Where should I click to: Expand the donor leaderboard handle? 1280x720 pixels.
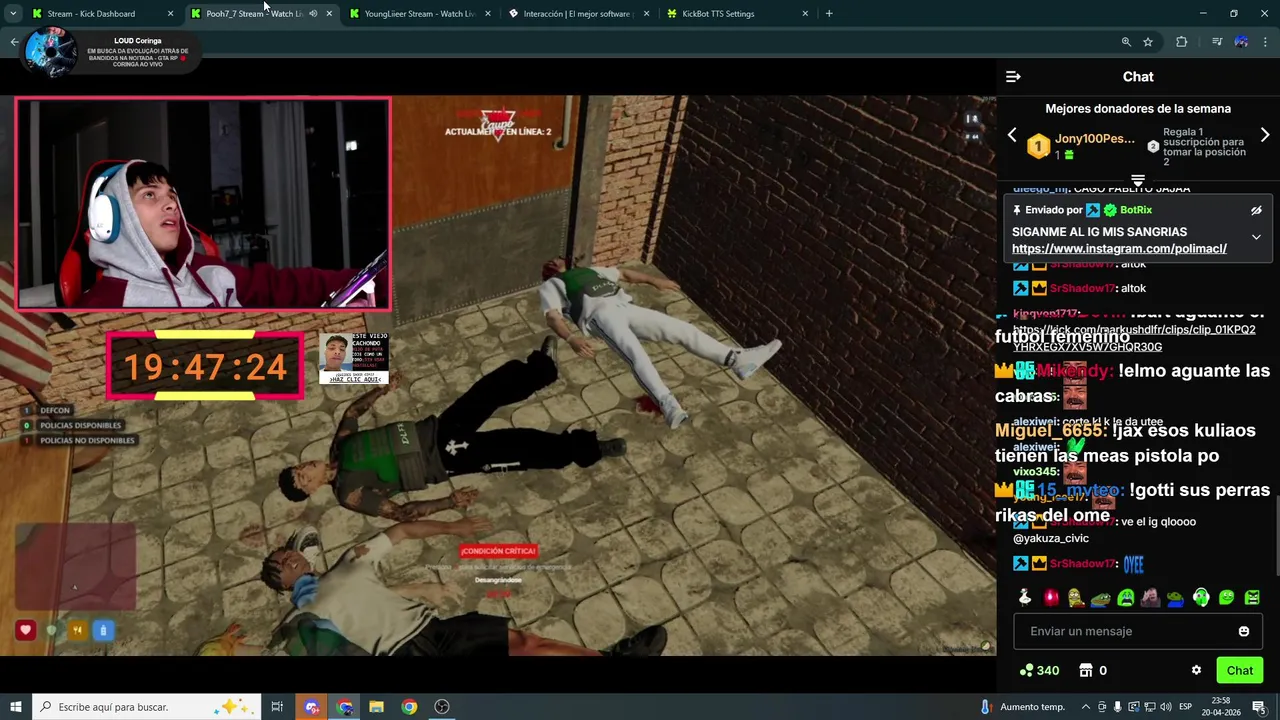click(1138, 180)
